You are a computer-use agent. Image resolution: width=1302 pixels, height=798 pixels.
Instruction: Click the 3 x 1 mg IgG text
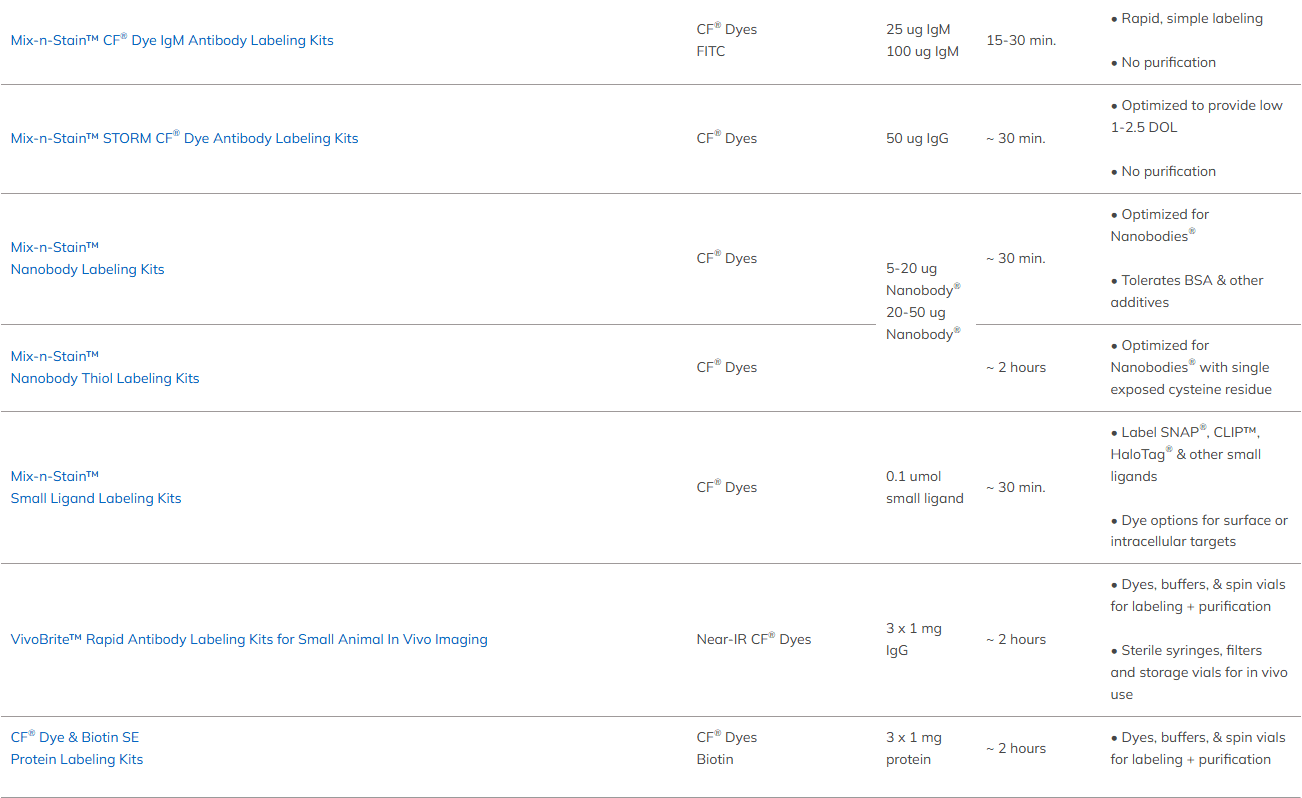coord(913,639)
